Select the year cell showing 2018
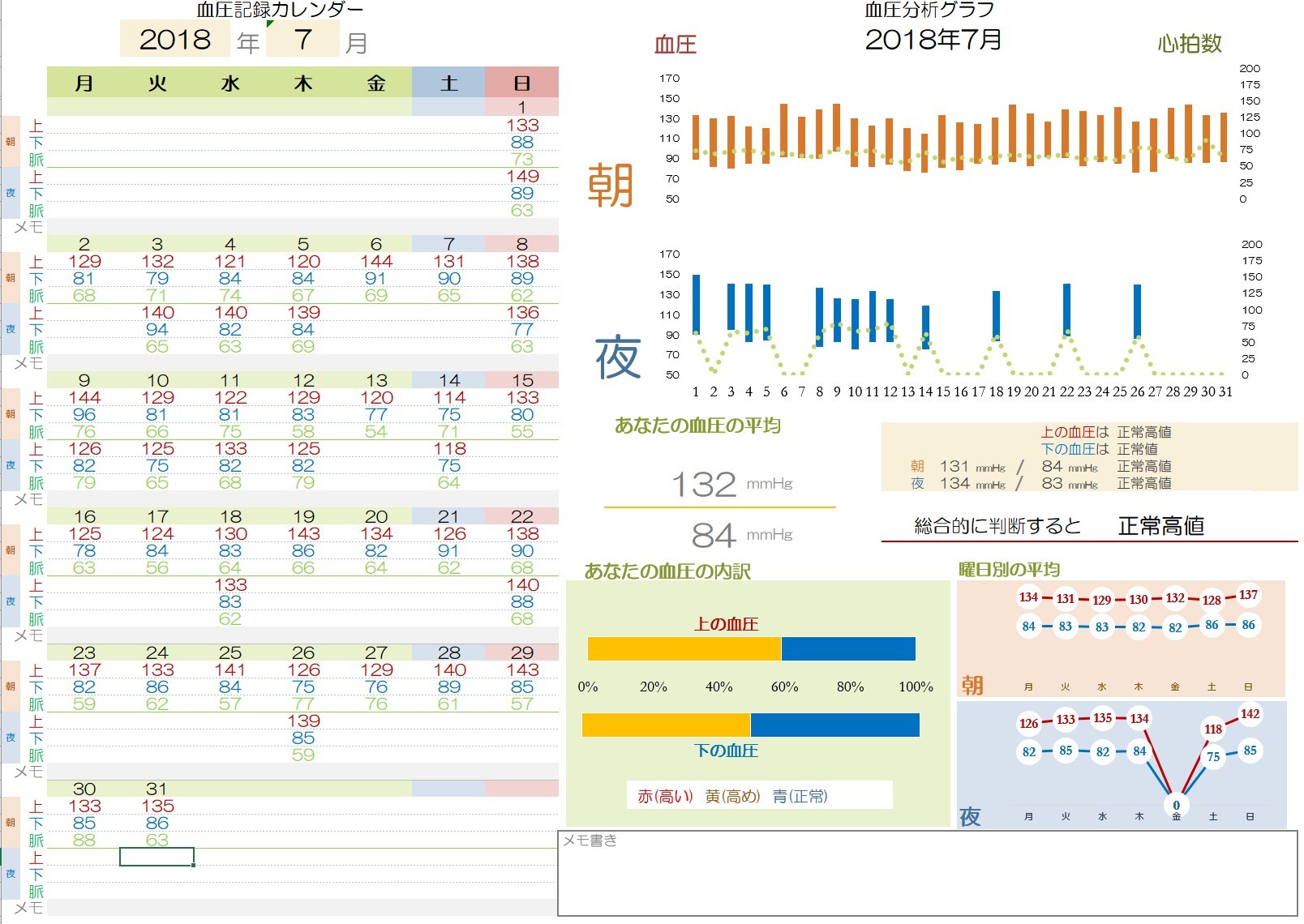1304x924 pixels. coord(174,39)
